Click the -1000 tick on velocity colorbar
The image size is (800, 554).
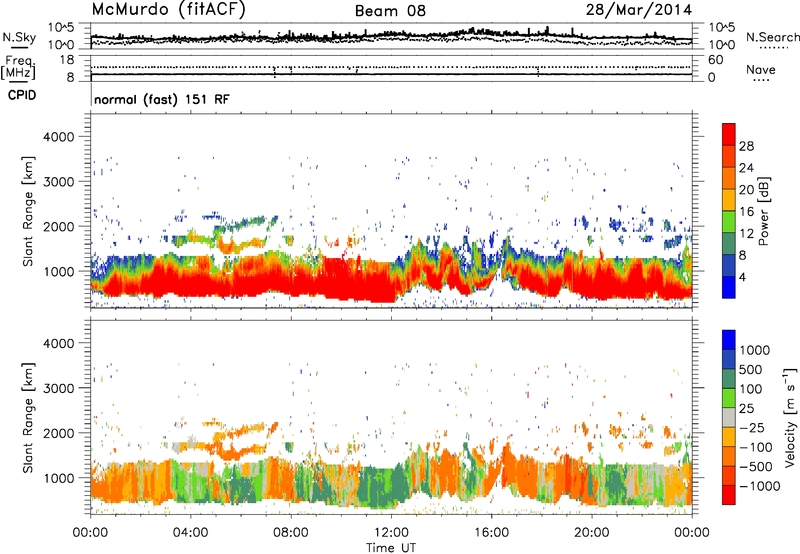point(760,486)
